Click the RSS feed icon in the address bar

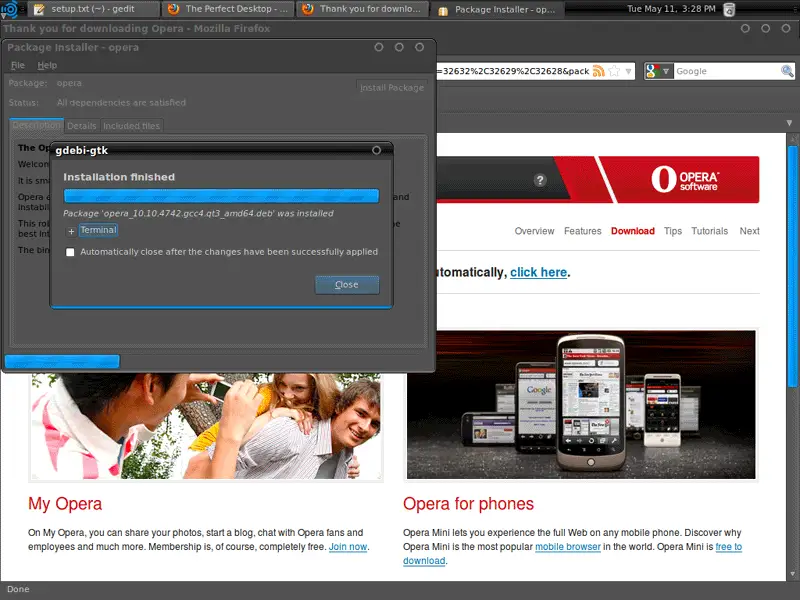[598, 71]
